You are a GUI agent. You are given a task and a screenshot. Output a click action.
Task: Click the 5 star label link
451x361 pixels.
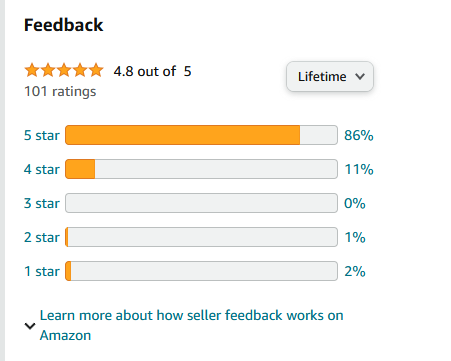[42, 135]
